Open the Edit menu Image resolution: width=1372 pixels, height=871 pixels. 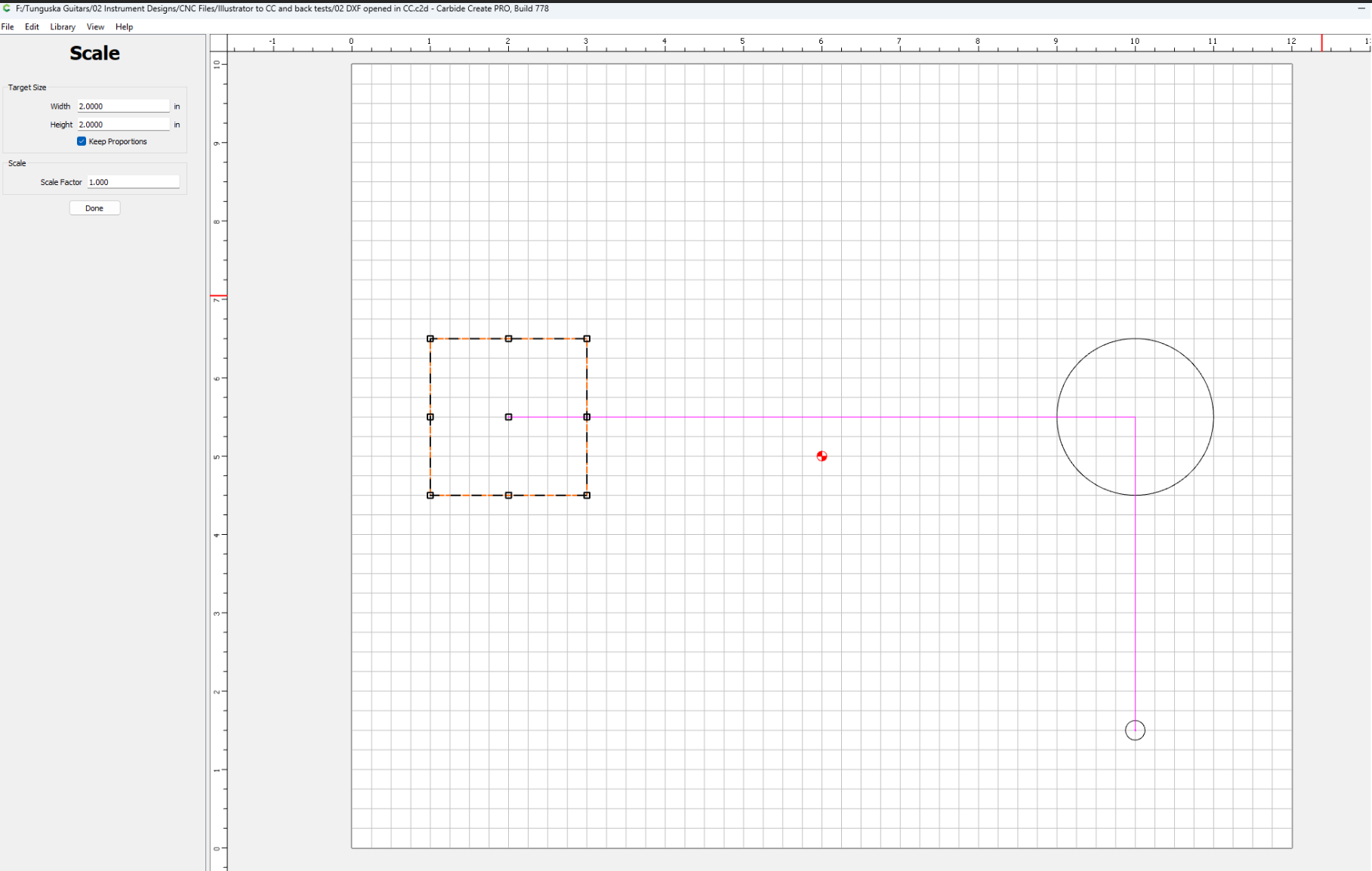point(32,26)
